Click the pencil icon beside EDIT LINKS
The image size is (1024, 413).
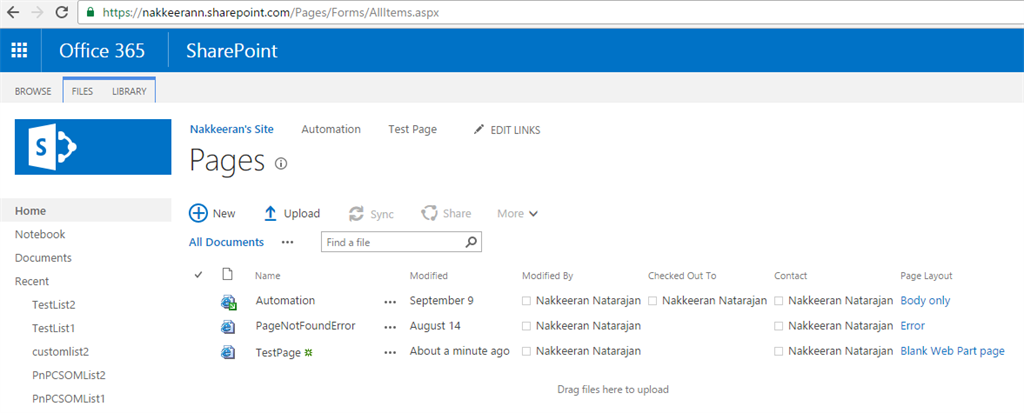click(479, 130)
